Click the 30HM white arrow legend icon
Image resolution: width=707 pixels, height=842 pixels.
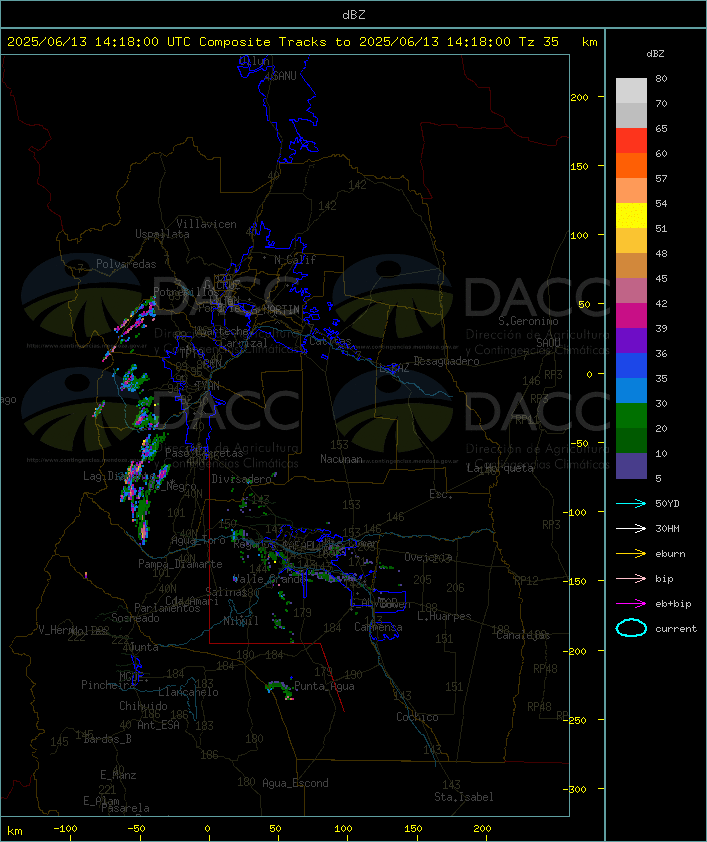(x=631, y=528)
